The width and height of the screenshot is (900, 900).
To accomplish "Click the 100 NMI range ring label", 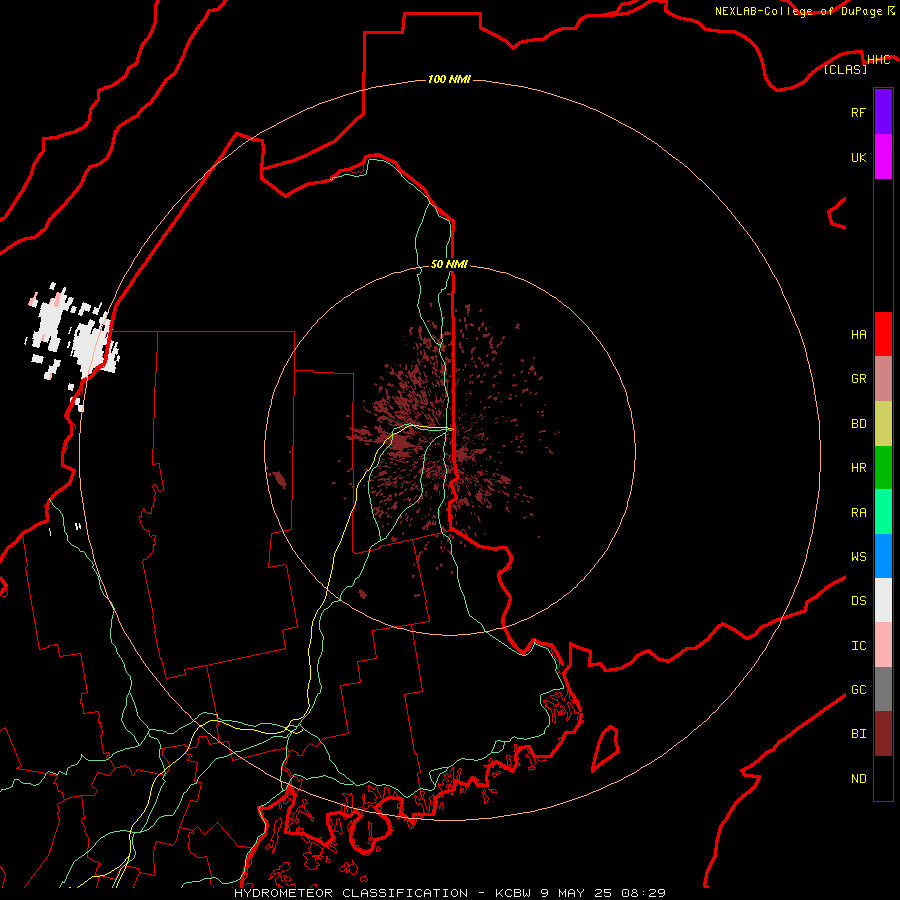I will [449, 79].
